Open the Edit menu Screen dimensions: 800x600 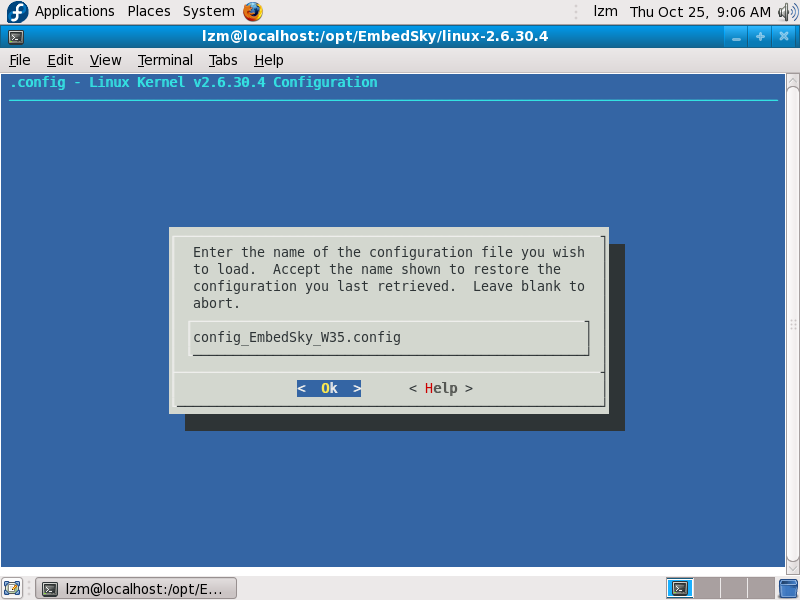(x=60, y=60)
